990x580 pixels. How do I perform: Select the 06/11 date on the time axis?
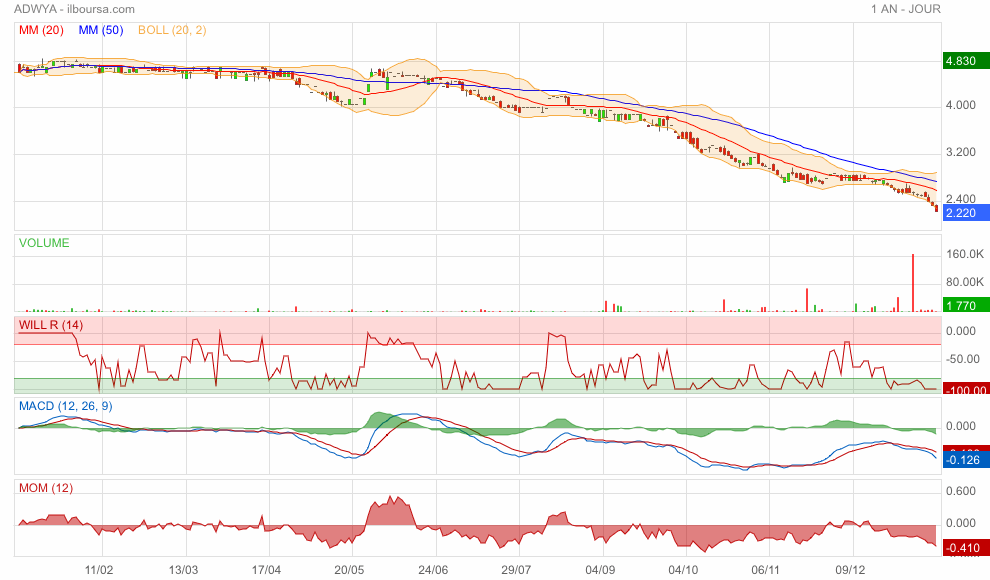pyautogui.click(x=766, y=570)
